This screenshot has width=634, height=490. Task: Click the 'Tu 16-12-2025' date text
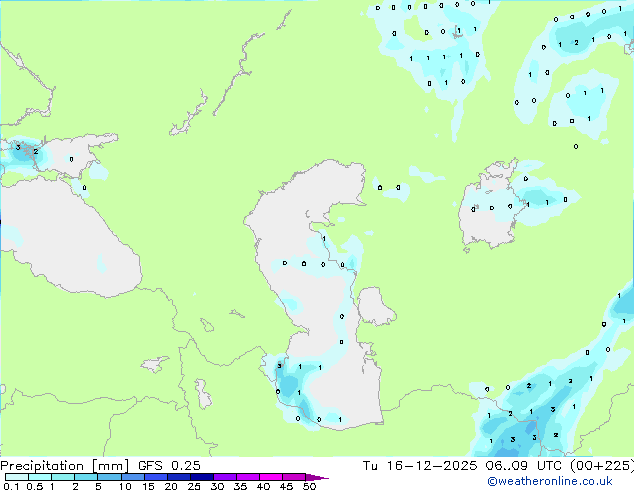point(420,466)
